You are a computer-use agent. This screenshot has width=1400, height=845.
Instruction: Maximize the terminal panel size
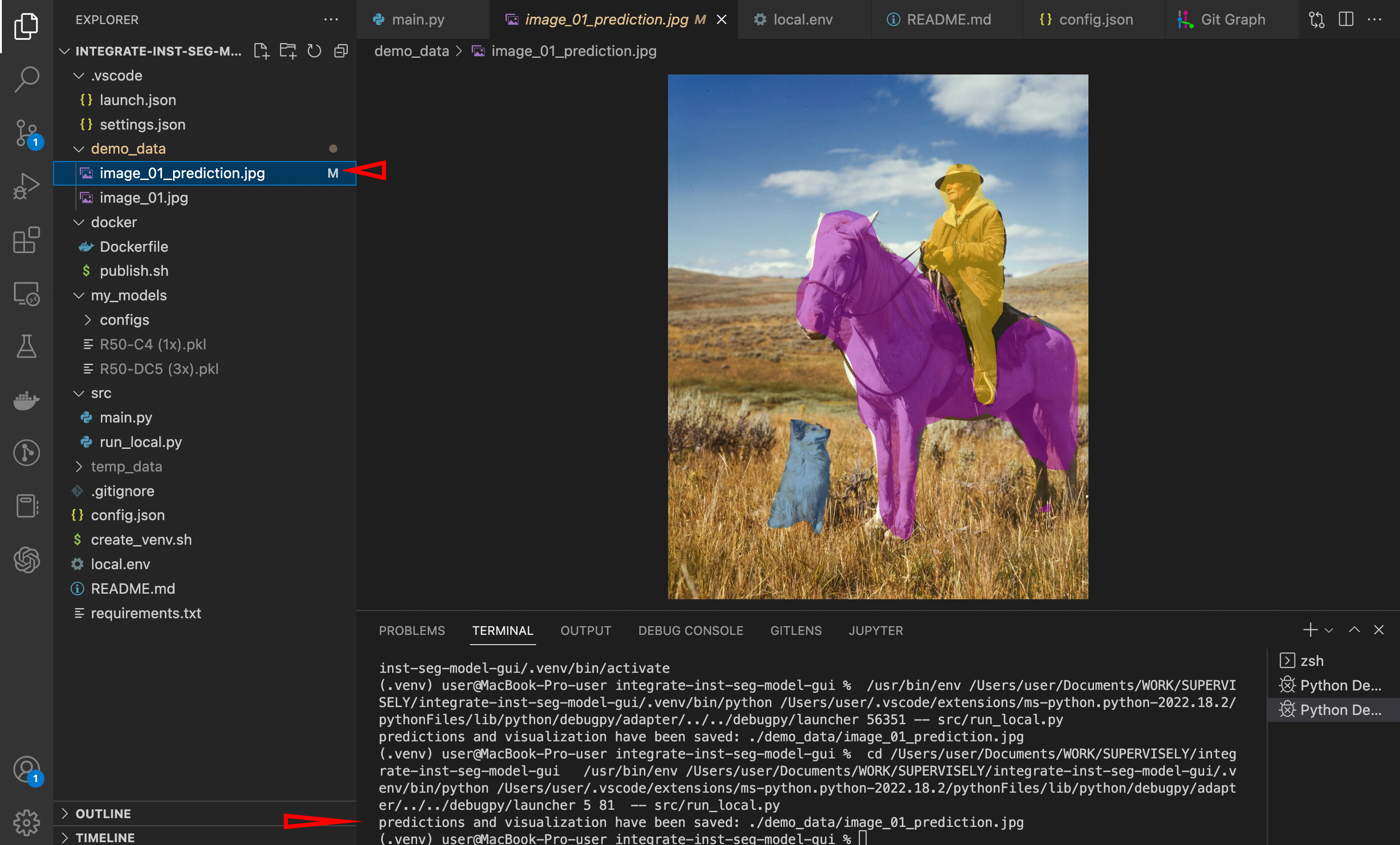pos(1354,630)
